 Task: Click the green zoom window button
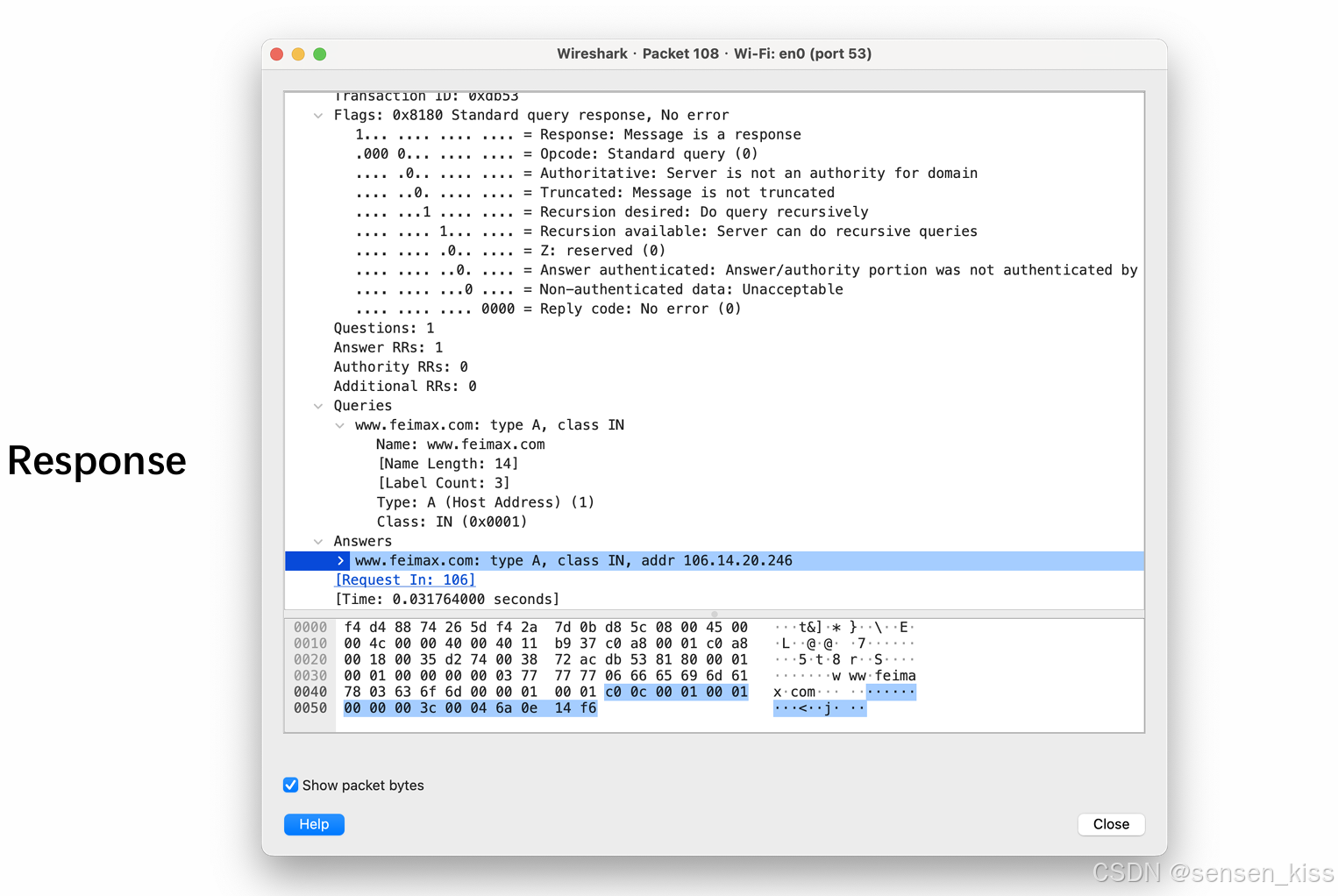320,54
